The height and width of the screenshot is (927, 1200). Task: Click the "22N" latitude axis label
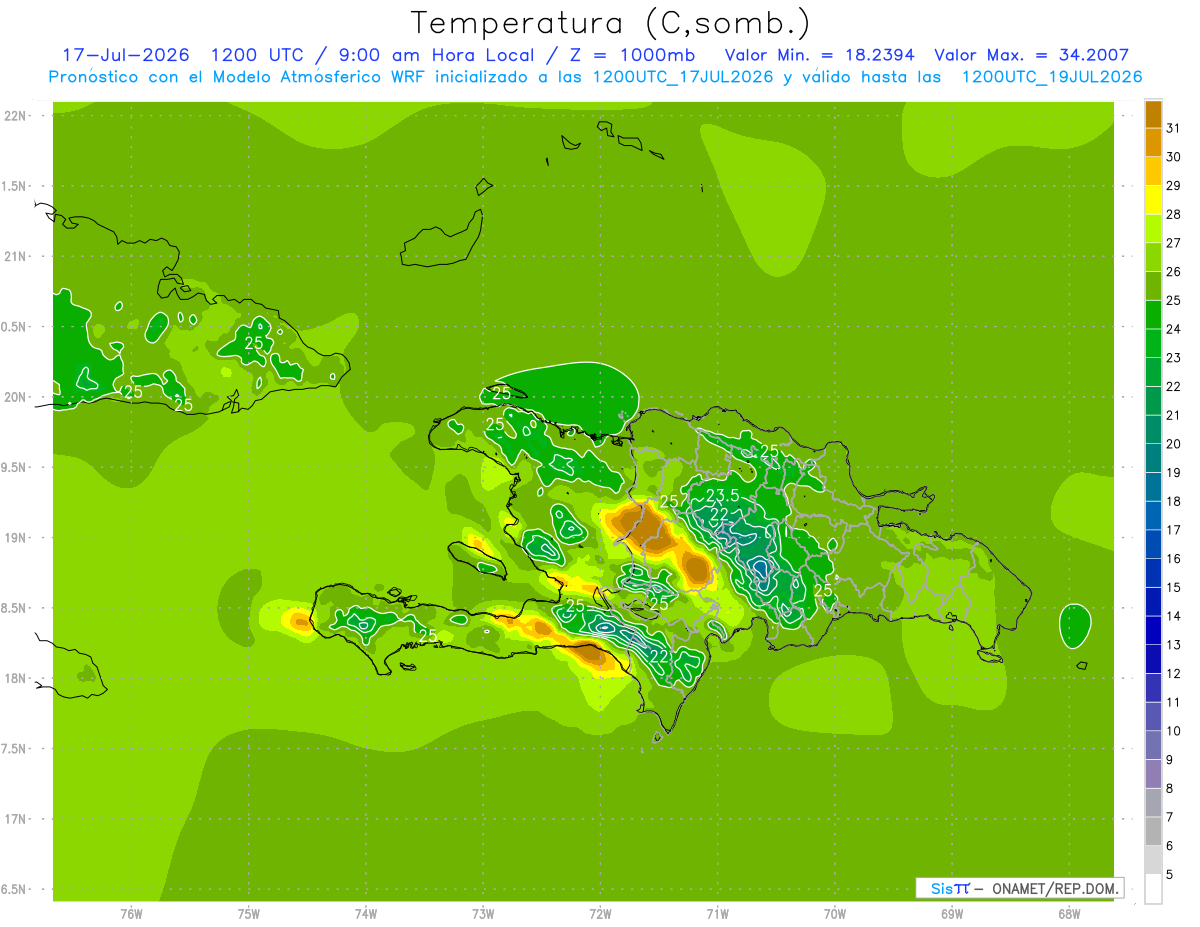tap(16, 116)
